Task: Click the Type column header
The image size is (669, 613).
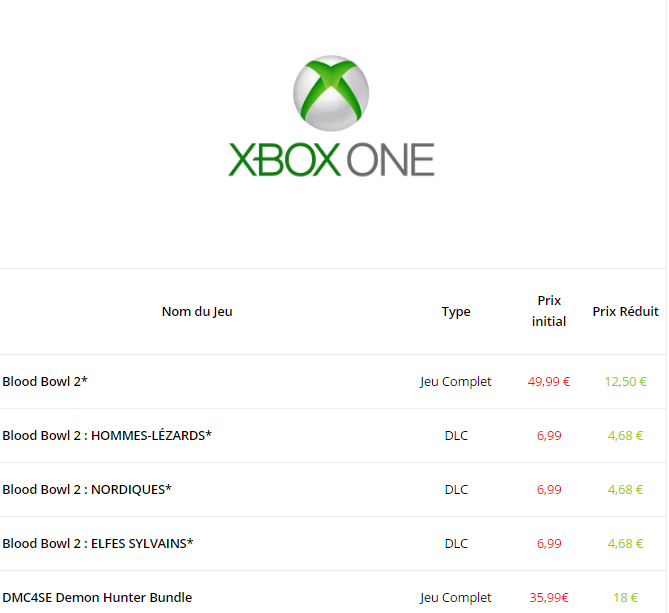Action: (456, 312)
